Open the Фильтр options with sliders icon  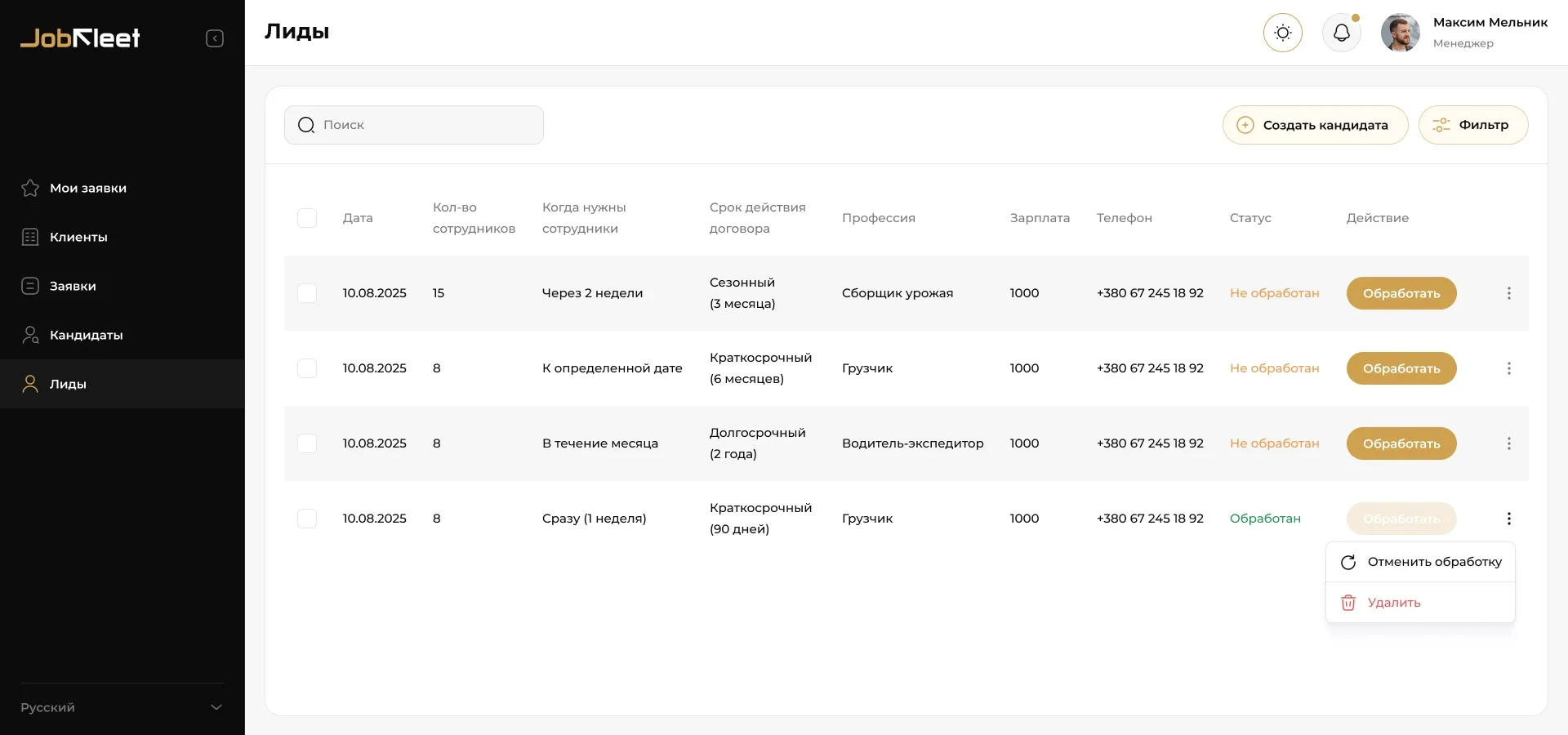click(x=1472, y=125)
